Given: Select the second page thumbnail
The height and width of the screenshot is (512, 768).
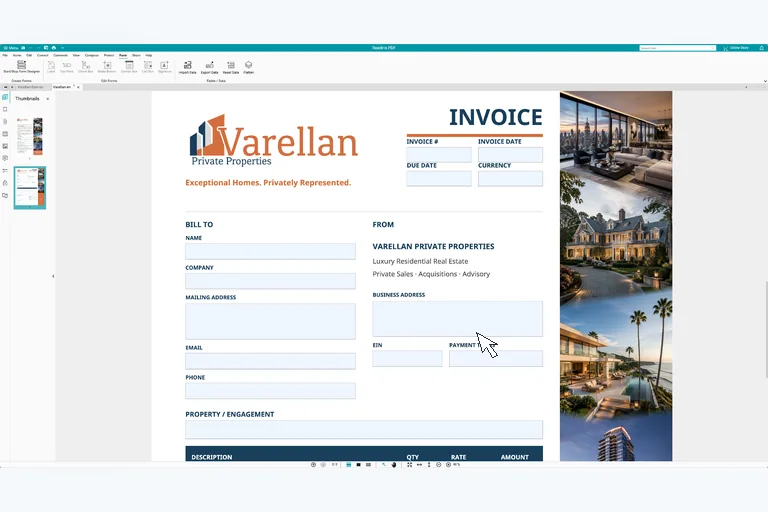Looking at the screenshot, I should [30, 187].
